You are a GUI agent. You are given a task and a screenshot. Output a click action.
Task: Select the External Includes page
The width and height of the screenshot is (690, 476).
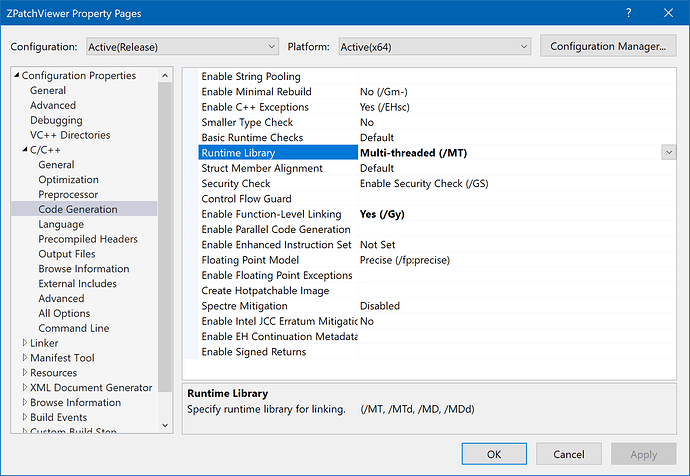click(77, 284)
